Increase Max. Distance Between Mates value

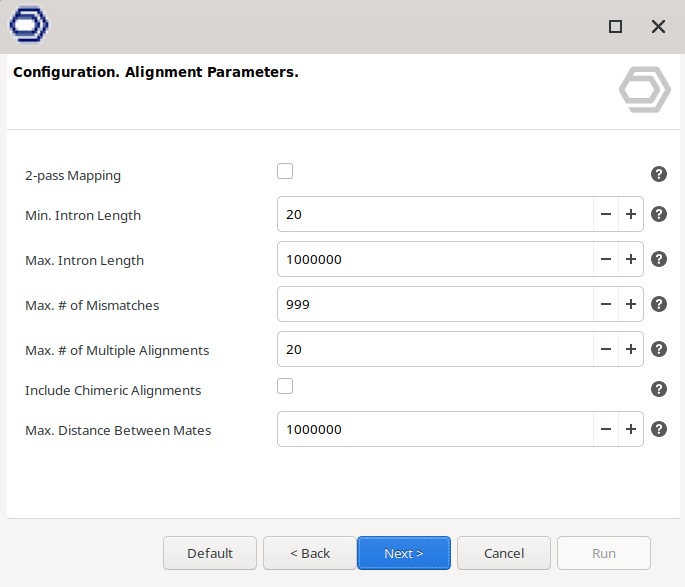[631, 429]
